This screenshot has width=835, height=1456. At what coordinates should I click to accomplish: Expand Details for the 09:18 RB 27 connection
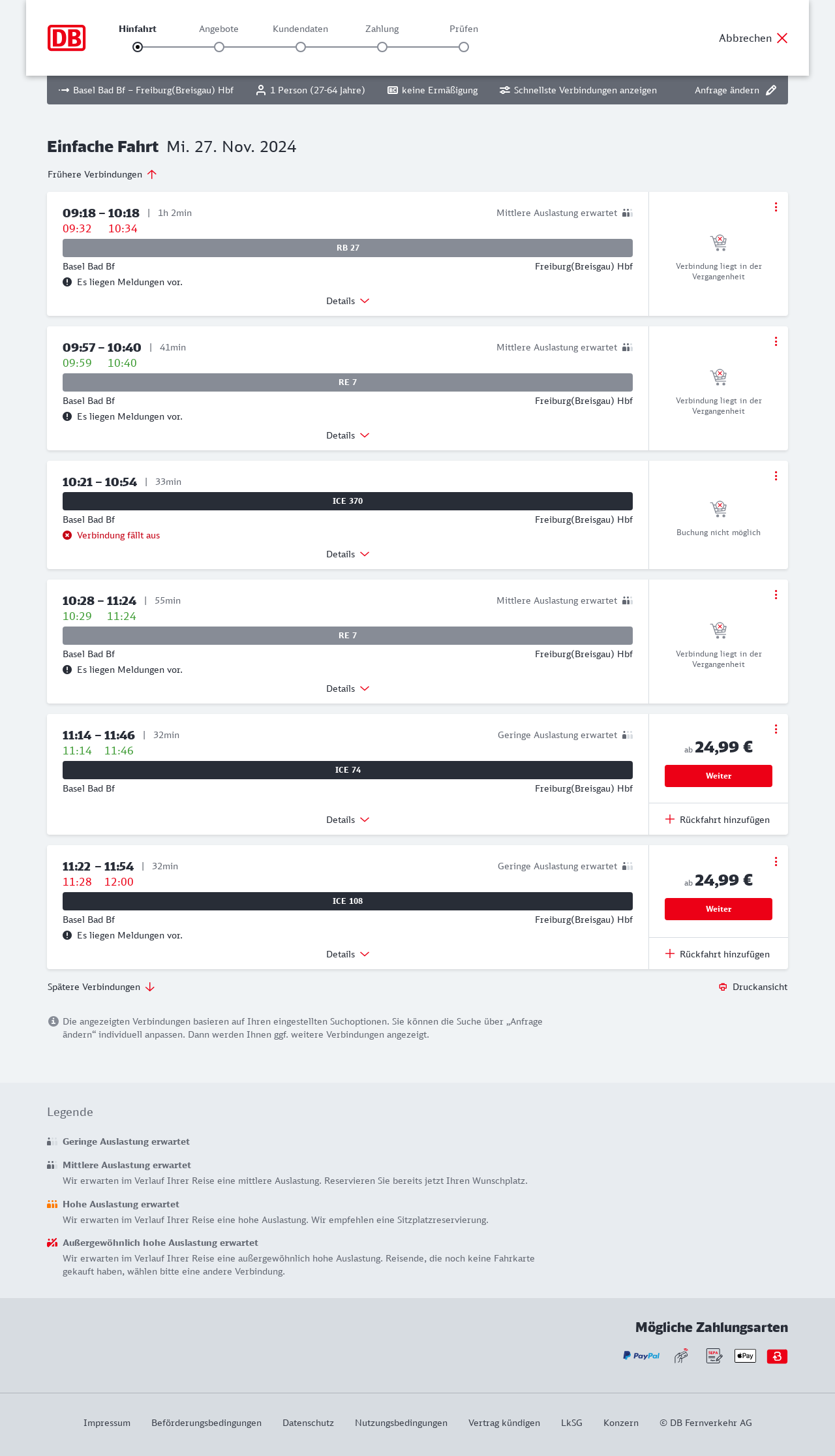pyautogui.click(x=348, y=301)
